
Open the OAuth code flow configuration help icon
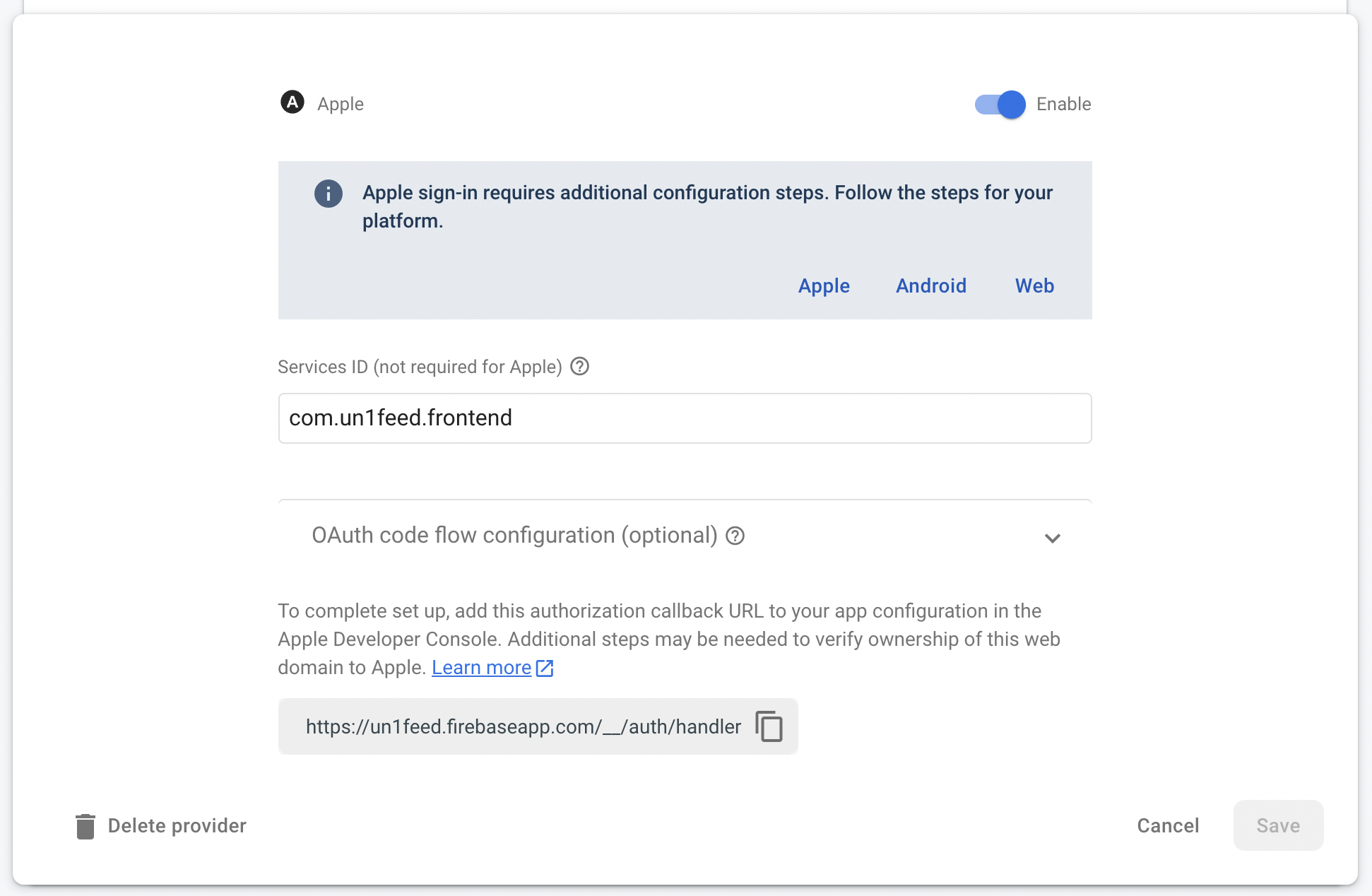pos(735,536)
